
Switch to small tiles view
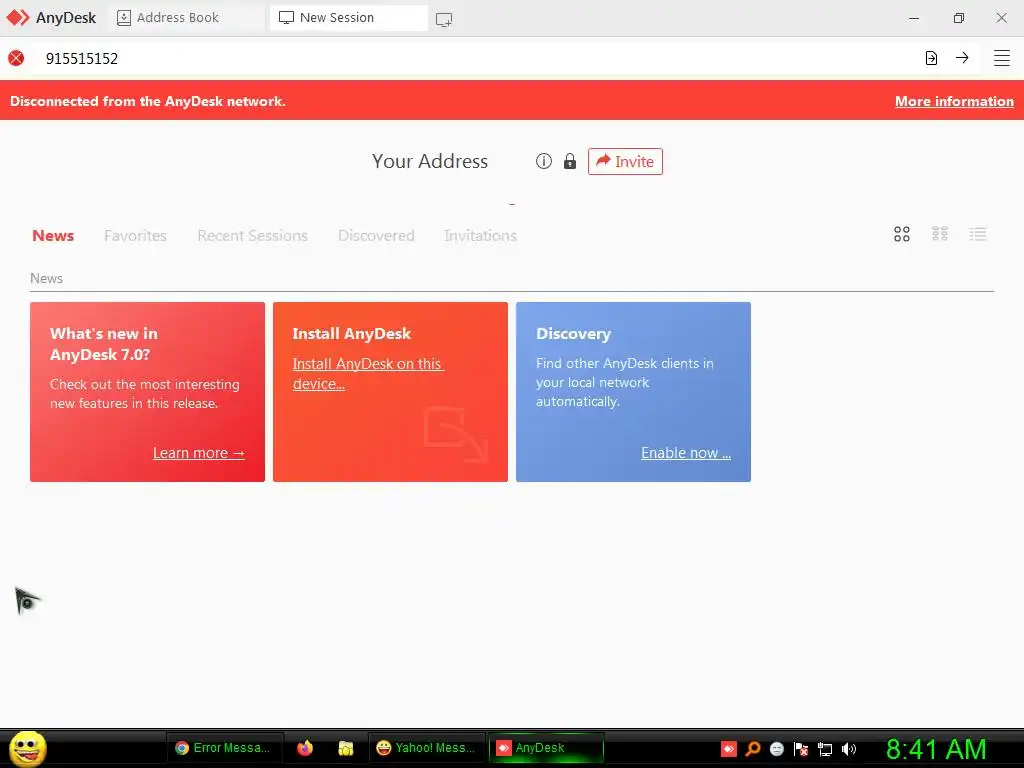click(x=940, y=234)
